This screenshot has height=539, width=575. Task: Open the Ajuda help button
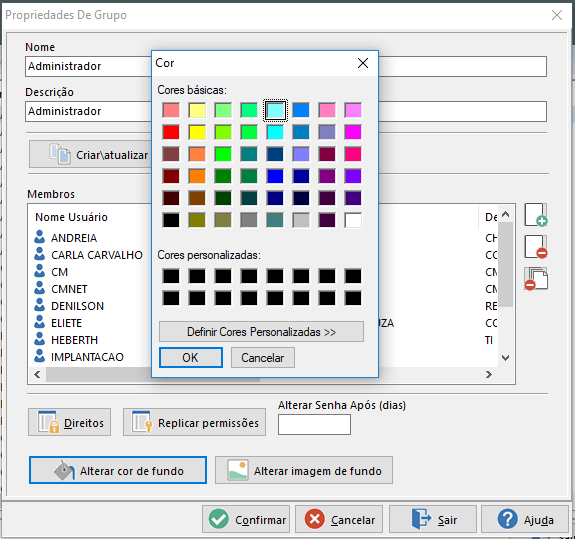(x=525, y=519)
